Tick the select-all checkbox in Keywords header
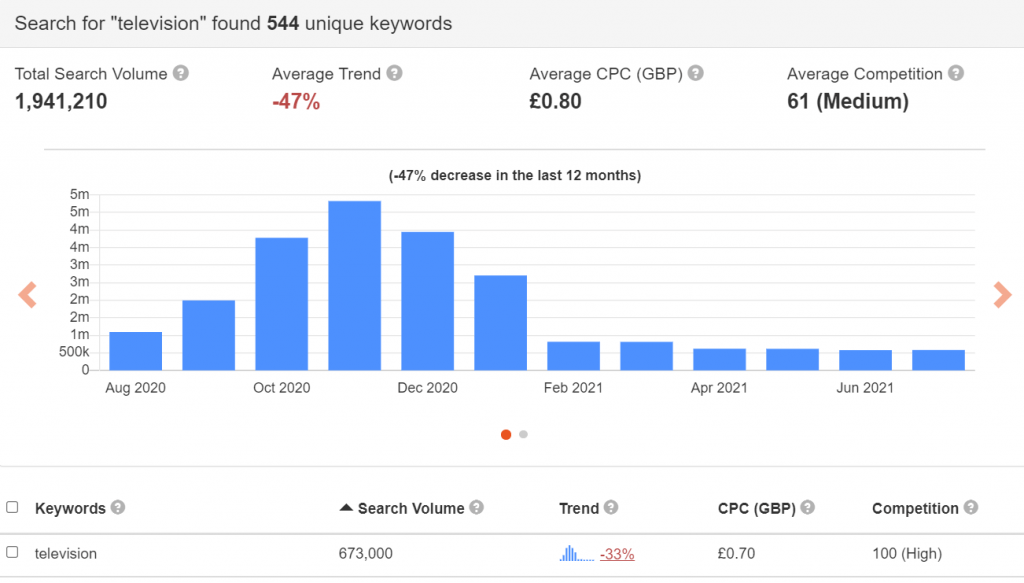 coord(12,508)
